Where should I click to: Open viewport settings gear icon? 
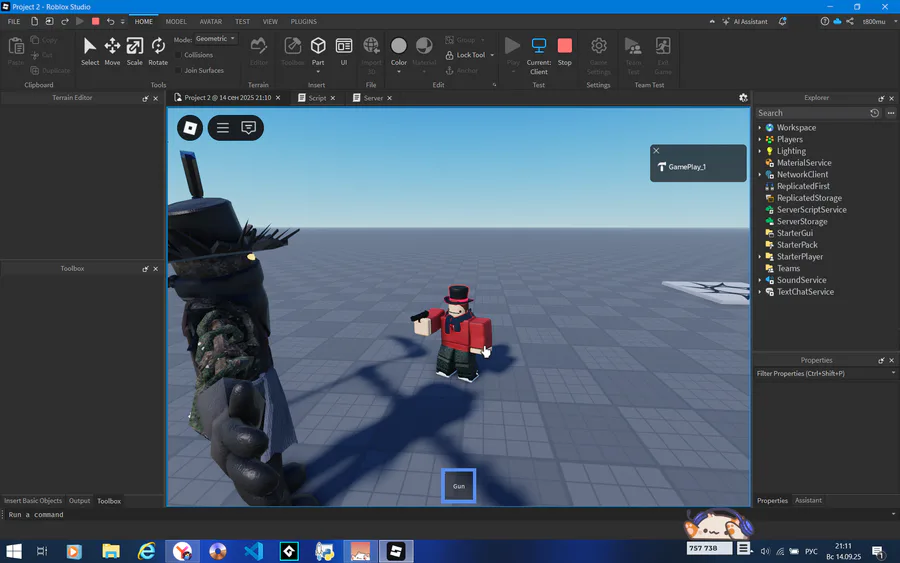pyautogui.click(x=743, y=98)
